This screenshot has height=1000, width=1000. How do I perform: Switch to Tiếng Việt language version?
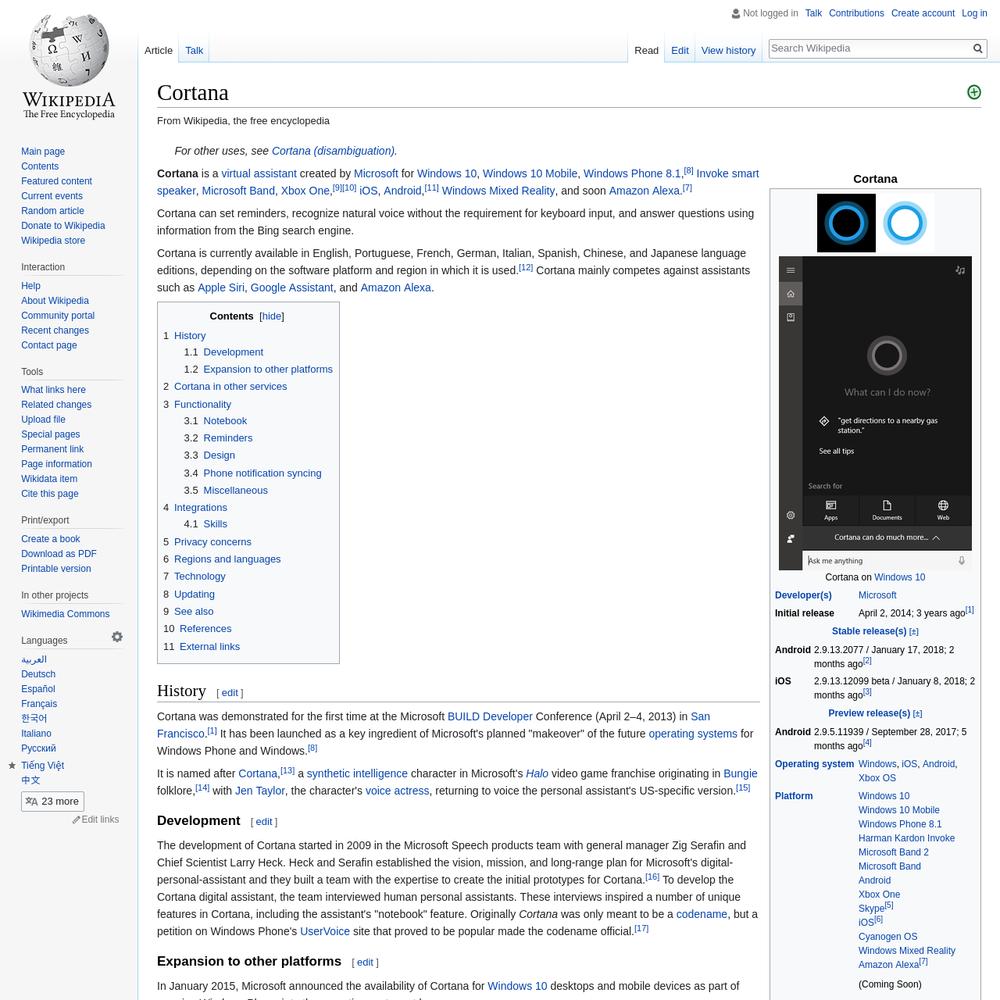43,765
